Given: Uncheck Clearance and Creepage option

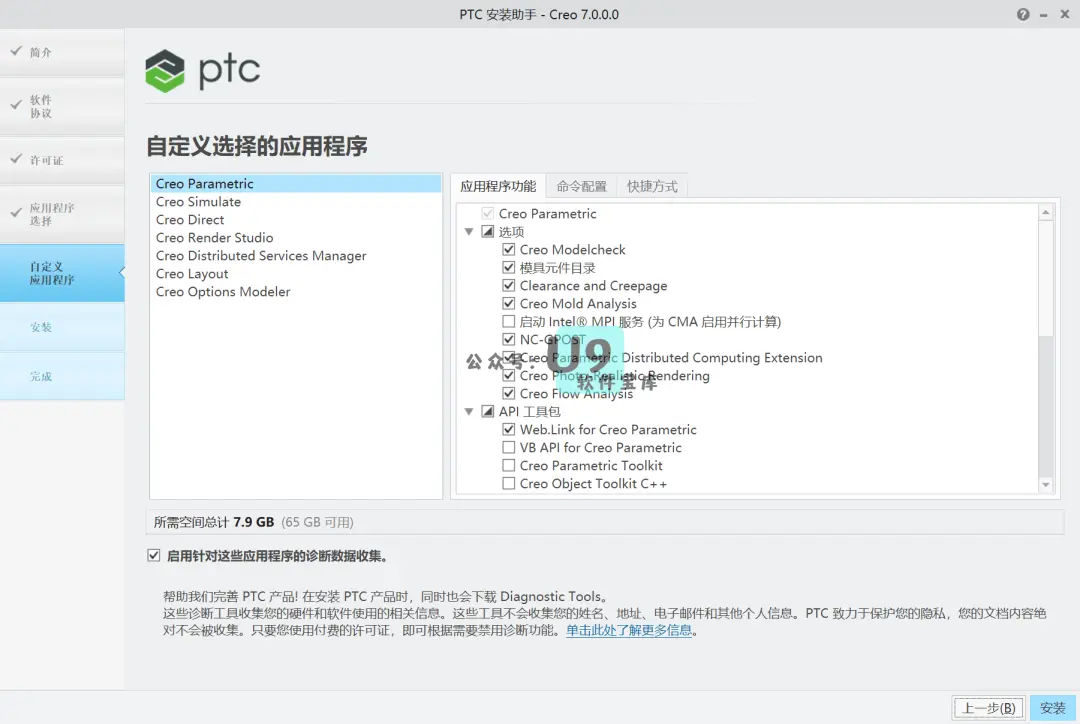Looking at the screenshot, I should pyautogui.click(x=508, y=285).
